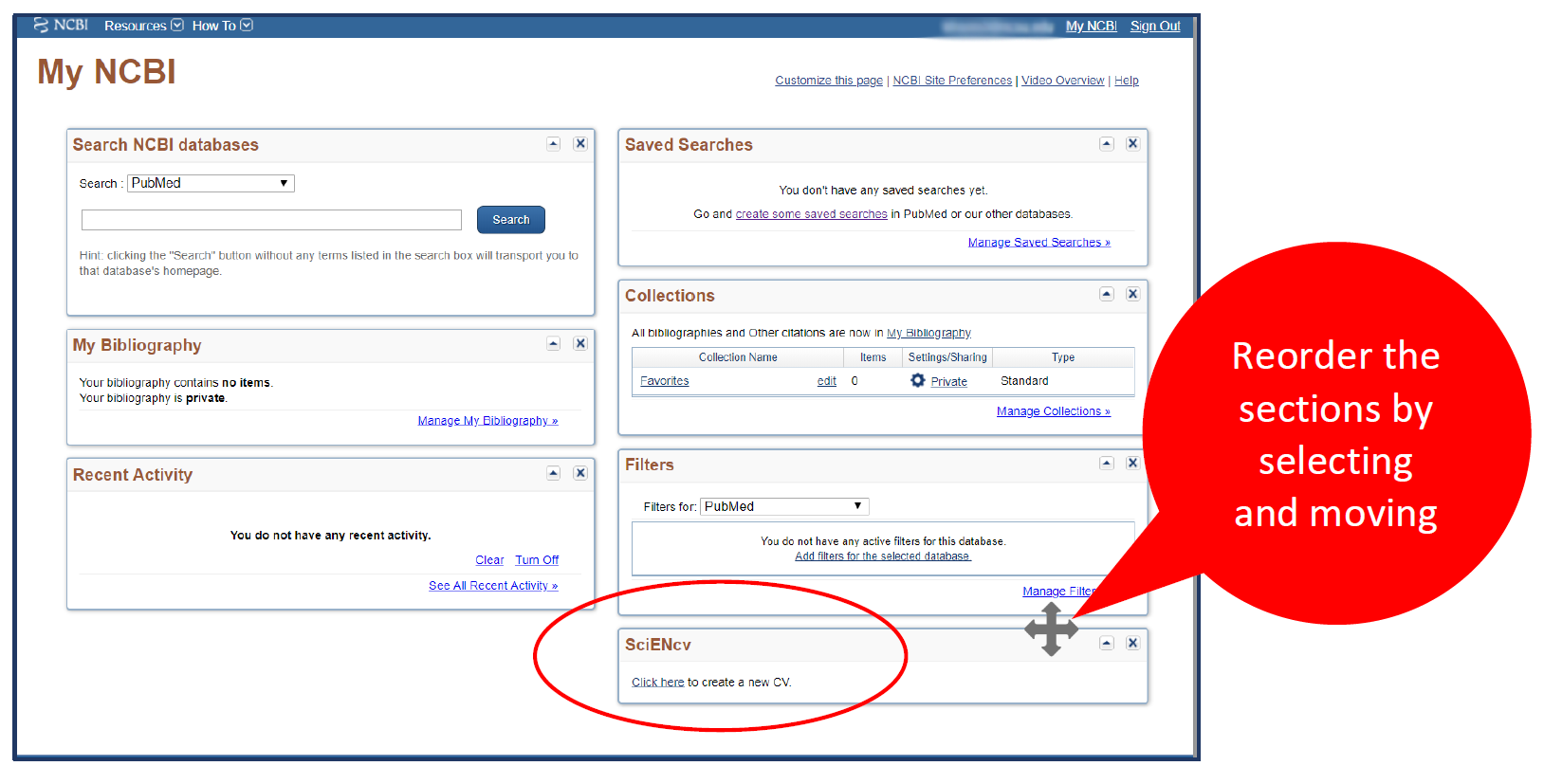Click the Settings/Sharing column header
The height and width of the screenshot is (784, 1544).
point(947,357)
